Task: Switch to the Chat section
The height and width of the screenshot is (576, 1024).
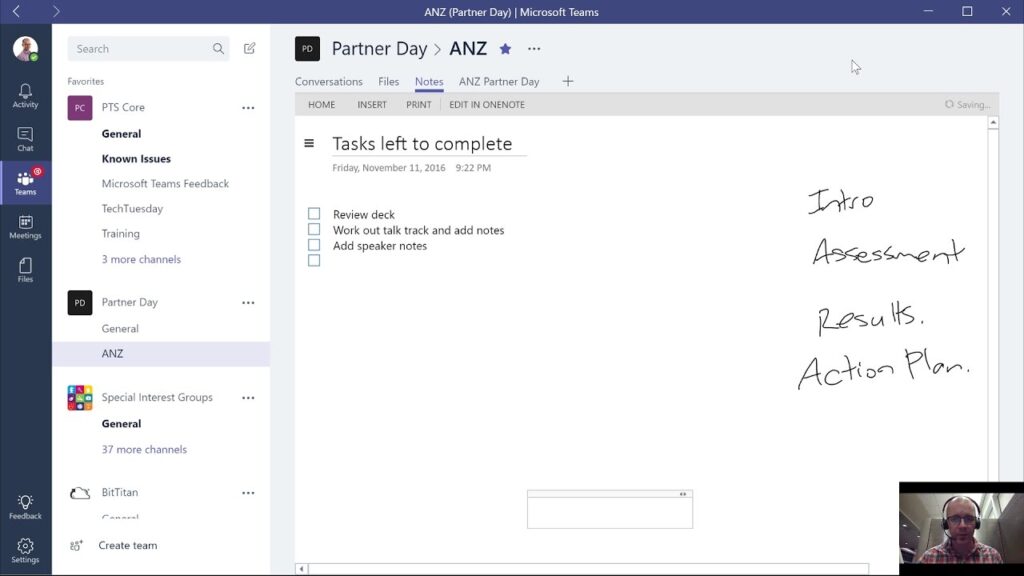Action: pos(25,137)
